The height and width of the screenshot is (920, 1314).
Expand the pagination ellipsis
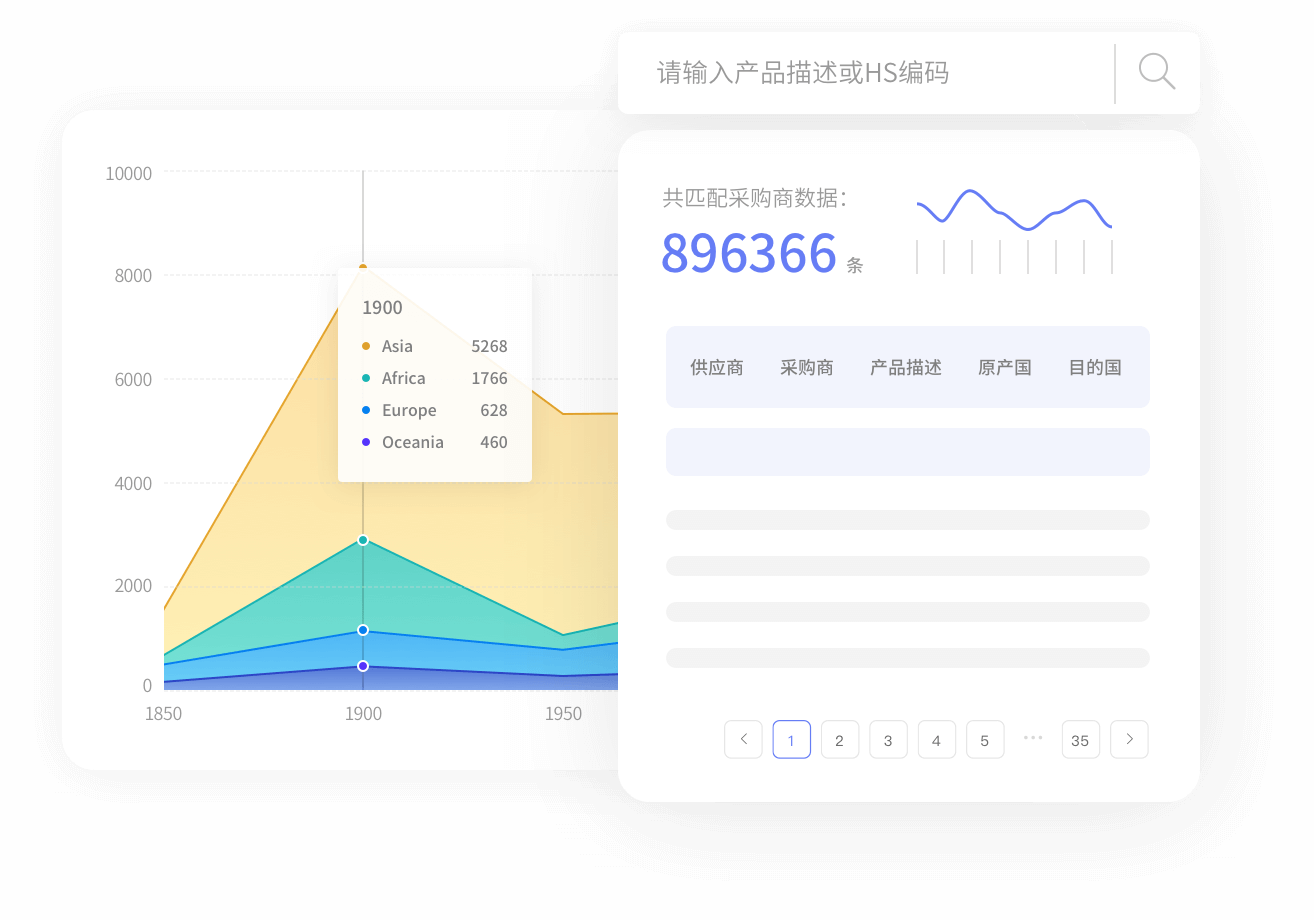tap(1033, 737)
